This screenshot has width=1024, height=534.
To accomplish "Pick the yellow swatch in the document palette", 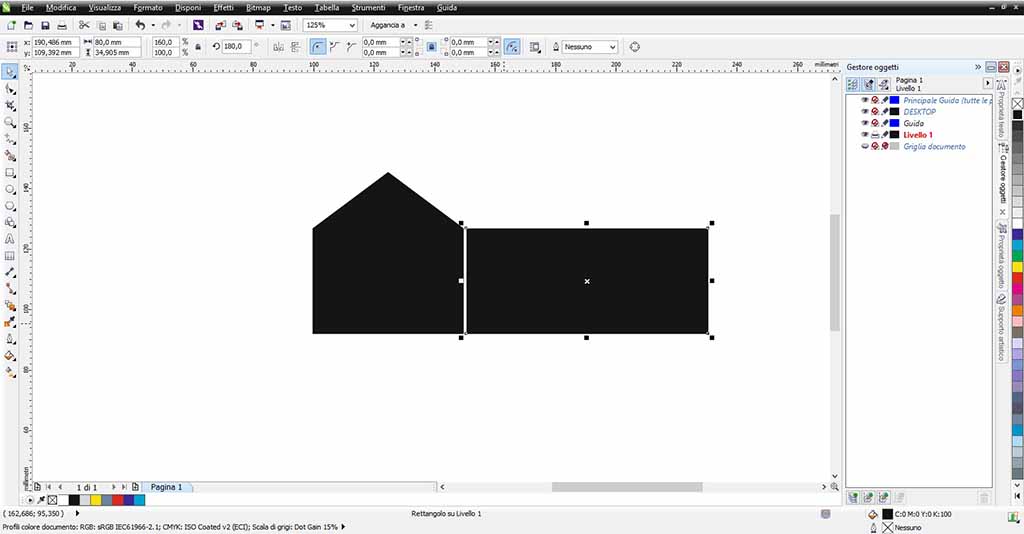I will 95,500.
